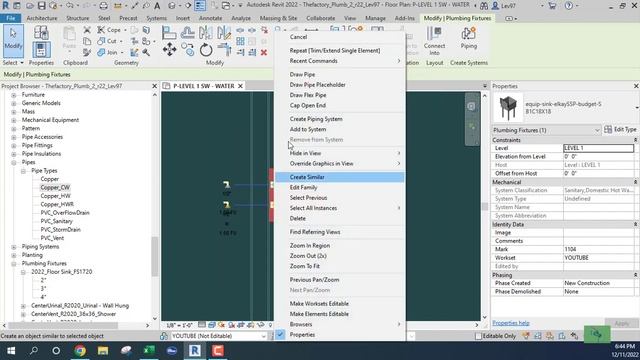
Task: Open the Systems ribbon tab
Action: (x=156, y=18)
